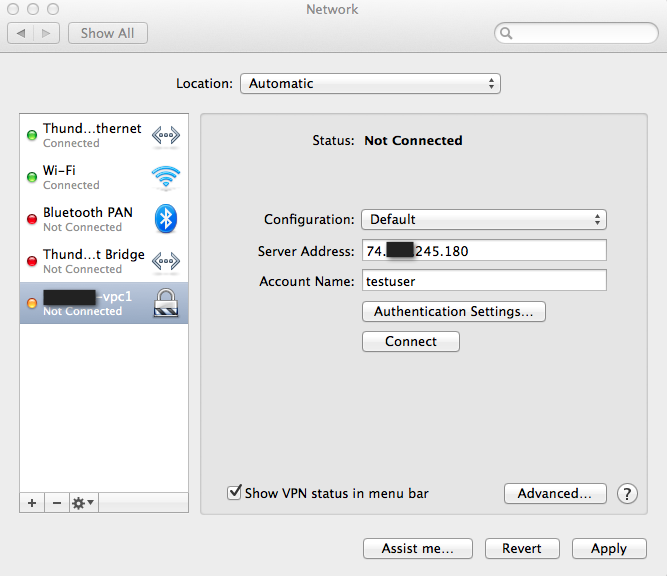
Task: Click the Thunderbolt Bridge arrows icon
Action: coord(165,261)
